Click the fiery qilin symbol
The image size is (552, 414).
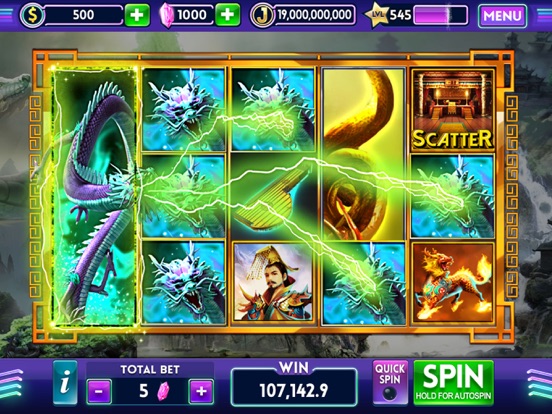tap(452, 282)
